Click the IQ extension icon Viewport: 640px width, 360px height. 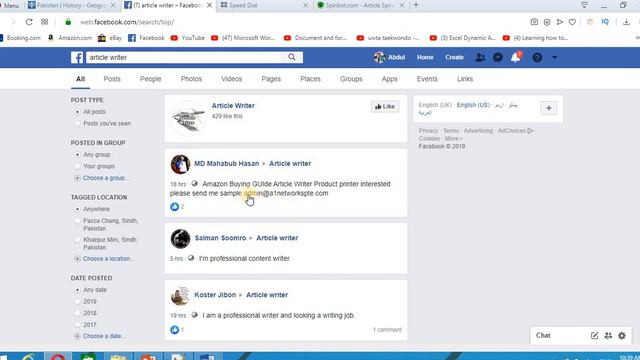point(605,22)
